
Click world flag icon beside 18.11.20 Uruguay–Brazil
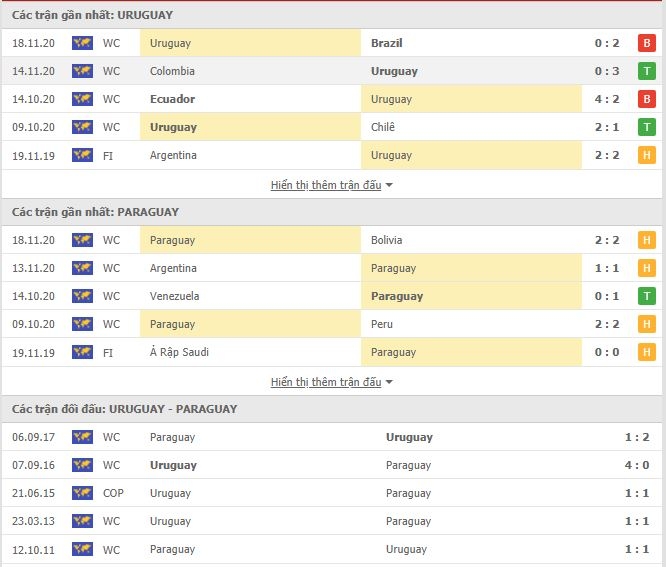pos(82,43)
